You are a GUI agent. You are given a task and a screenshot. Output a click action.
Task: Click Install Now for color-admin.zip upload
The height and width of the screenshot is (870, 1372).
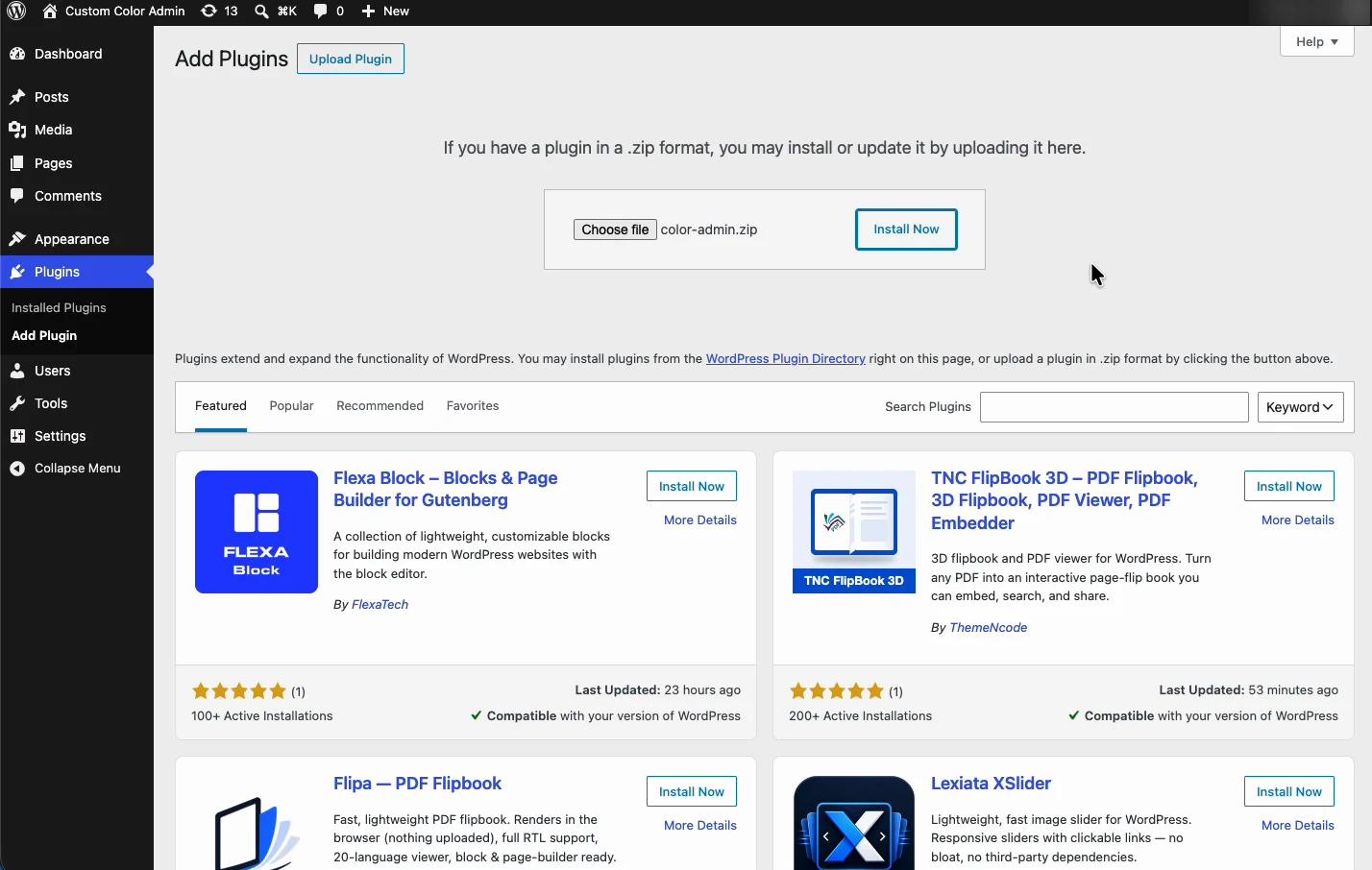pyautogui.click(x=906, y=230)
